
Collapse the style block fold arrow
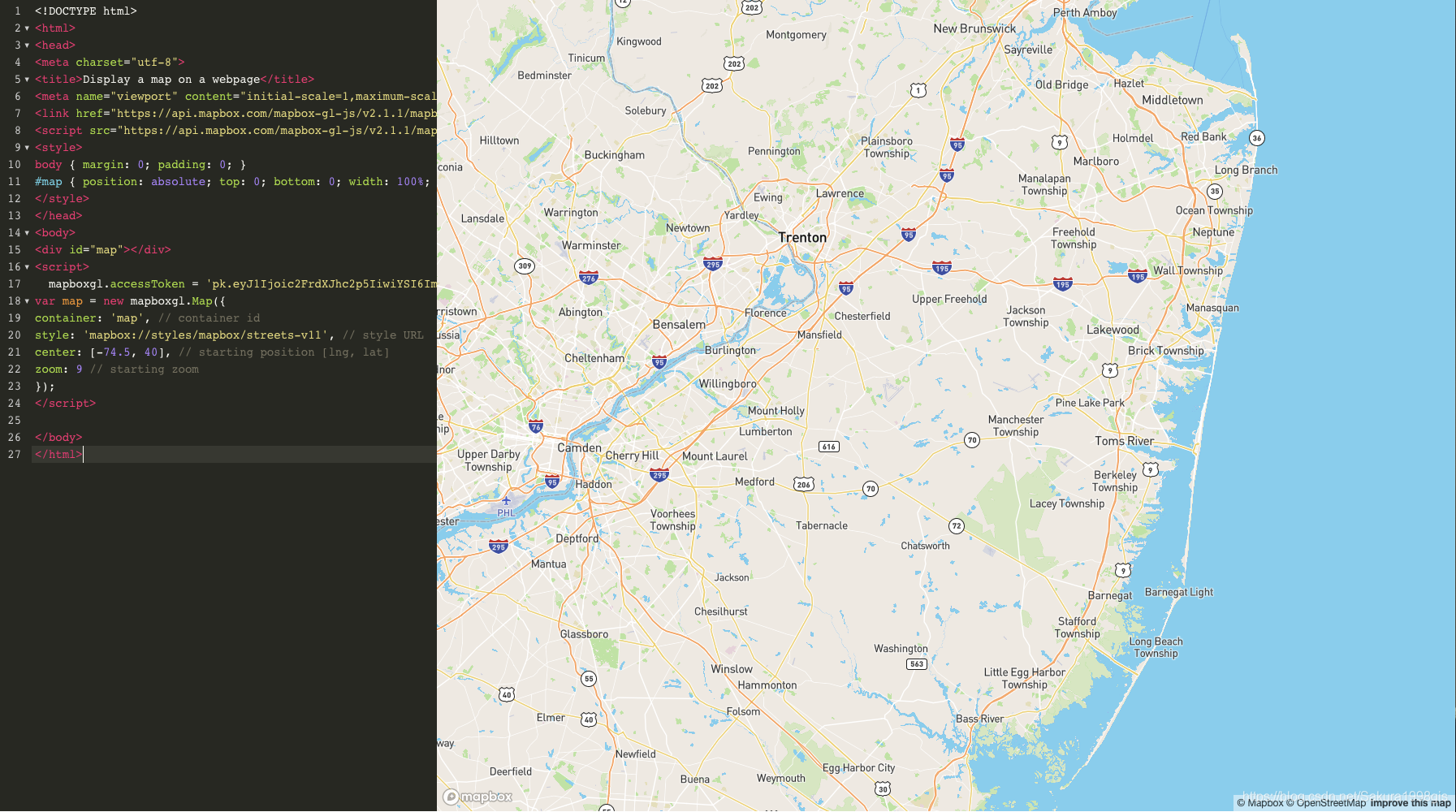coord(27,148)
